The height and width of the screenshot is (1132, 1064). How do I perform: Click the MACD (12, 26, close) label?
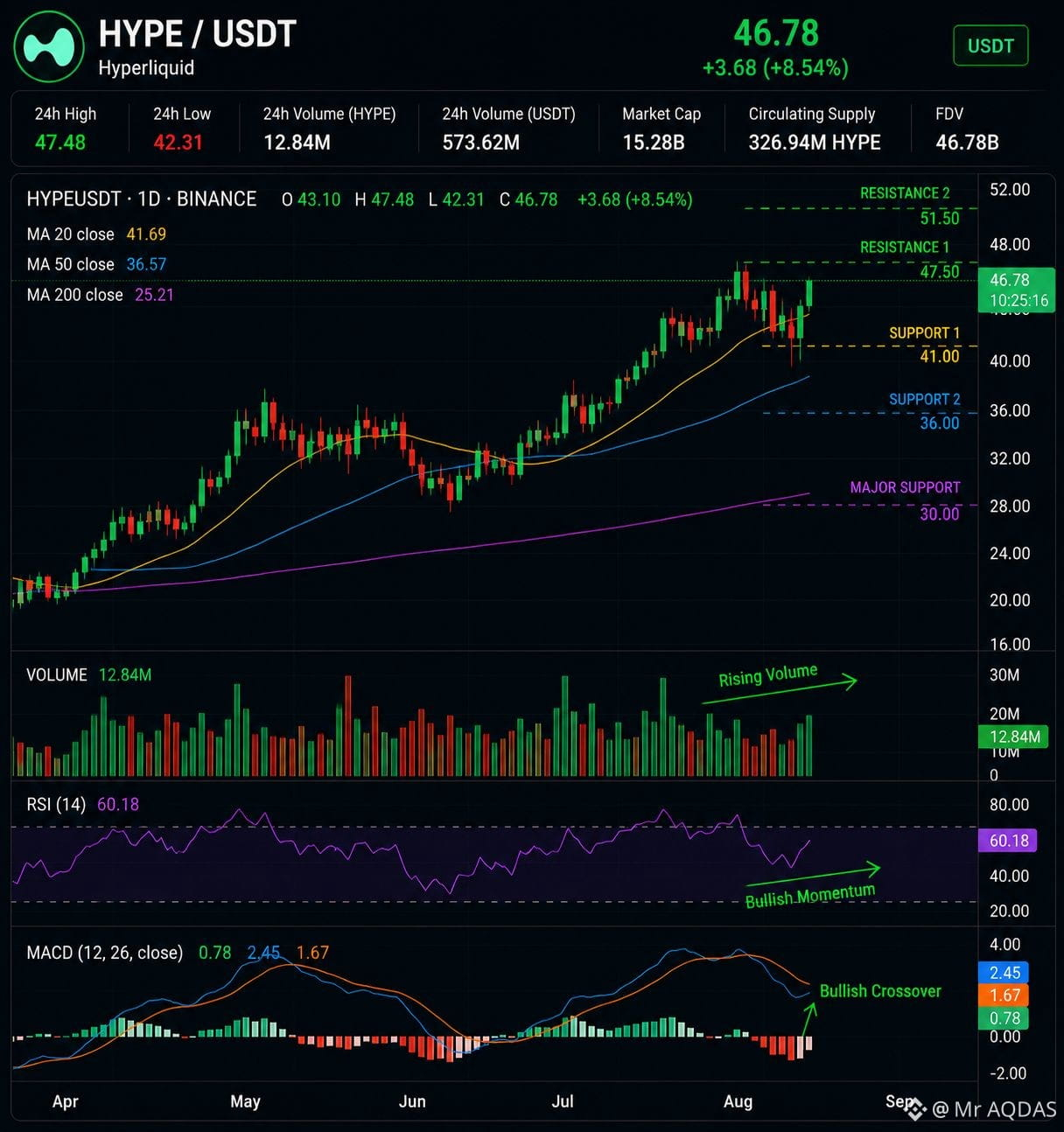pyautogui.click(x=105, y=953)
